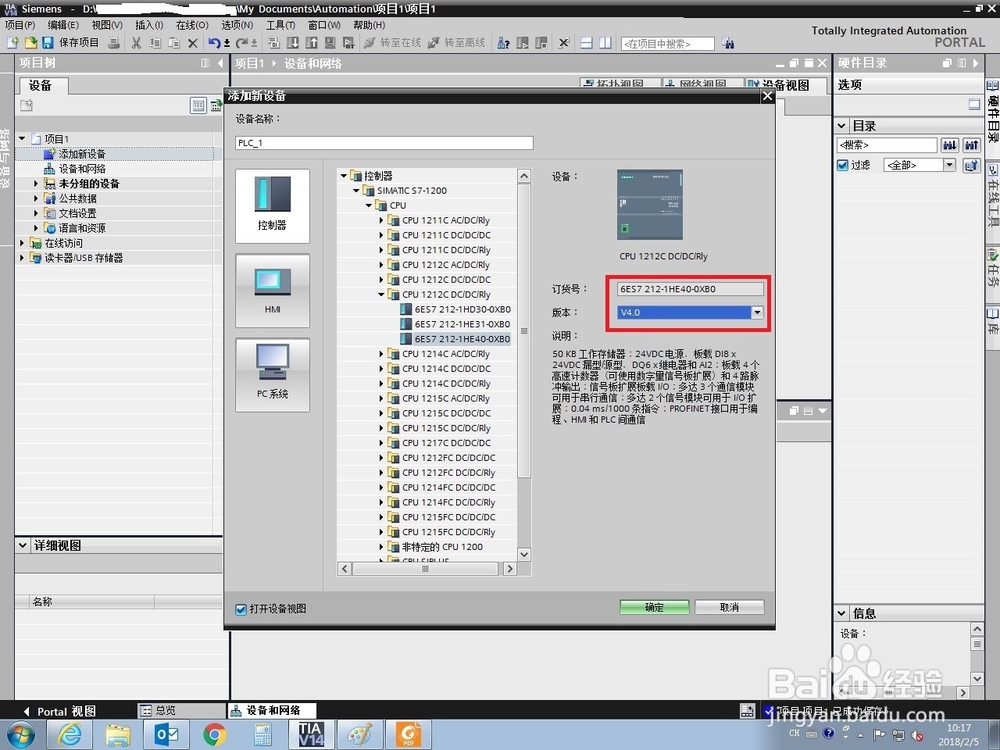Click the open project toolbar icon
The height and width of the screenshot is (750, 1000).
click(30, 43)
